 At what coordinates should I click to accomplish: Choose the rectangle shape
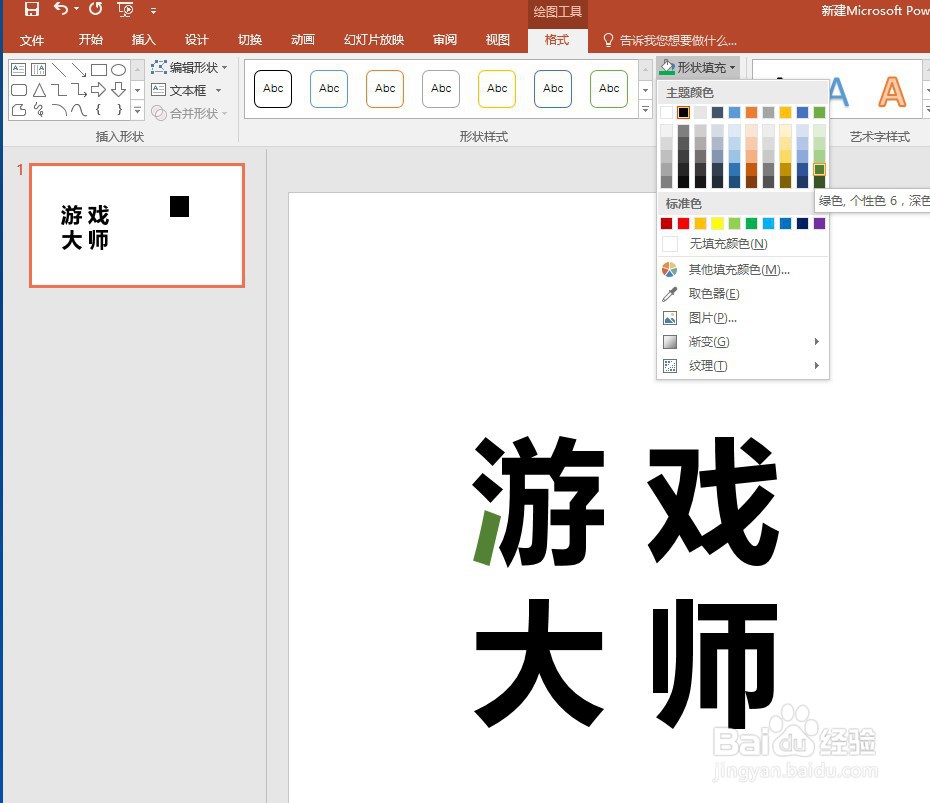pyautogui.click(x=99, y=69)
